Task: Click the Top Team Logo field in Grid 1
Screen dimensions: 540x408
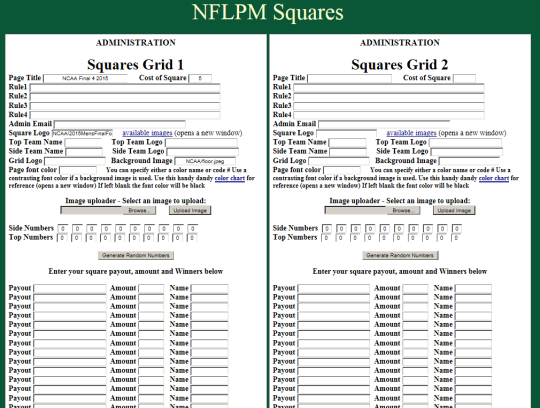Action: pos(201,143)
